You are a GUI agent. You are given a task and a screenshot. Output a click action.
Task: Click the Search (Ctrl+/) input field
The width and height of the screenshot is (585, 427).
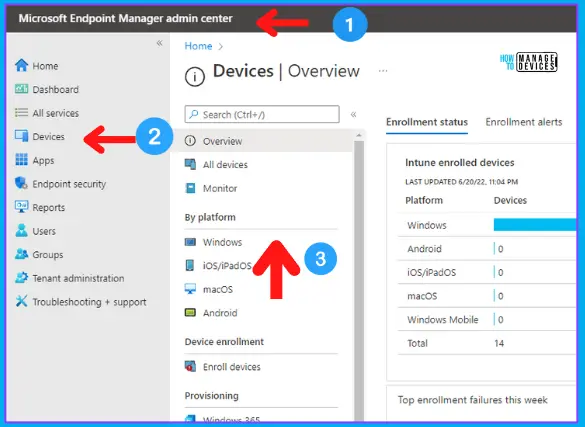pyautogui.click(x=262, y=114)
